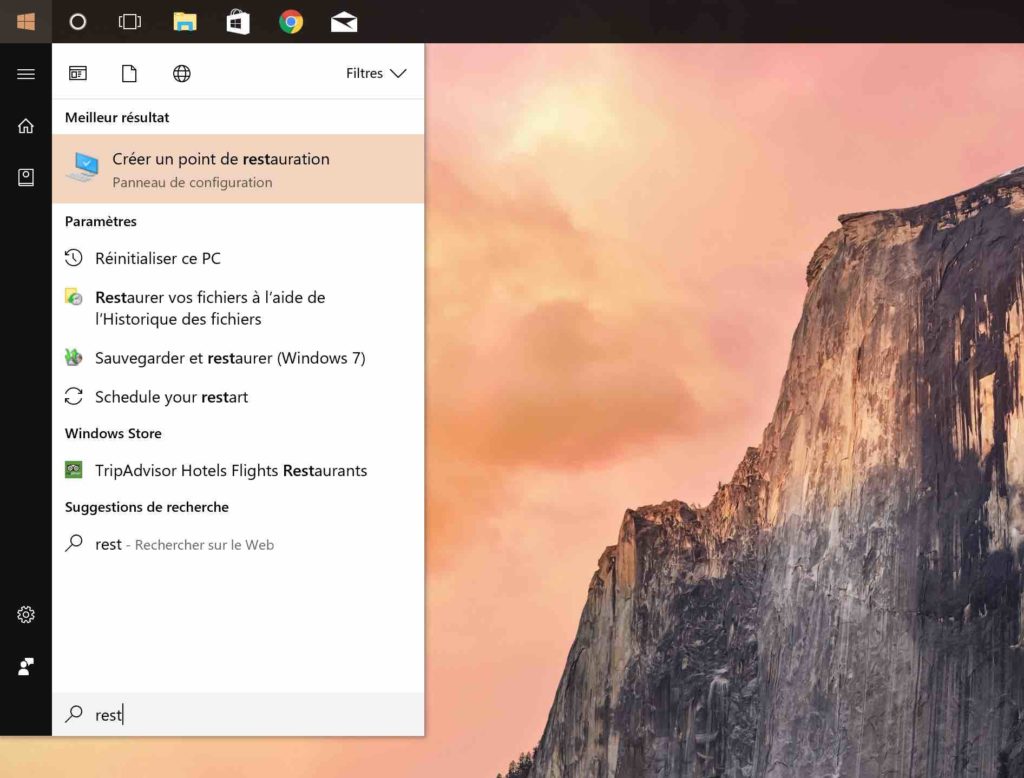
Task: Open File Explorer from the taskbar
Action: pyautogui.click(x=184, y=20)
